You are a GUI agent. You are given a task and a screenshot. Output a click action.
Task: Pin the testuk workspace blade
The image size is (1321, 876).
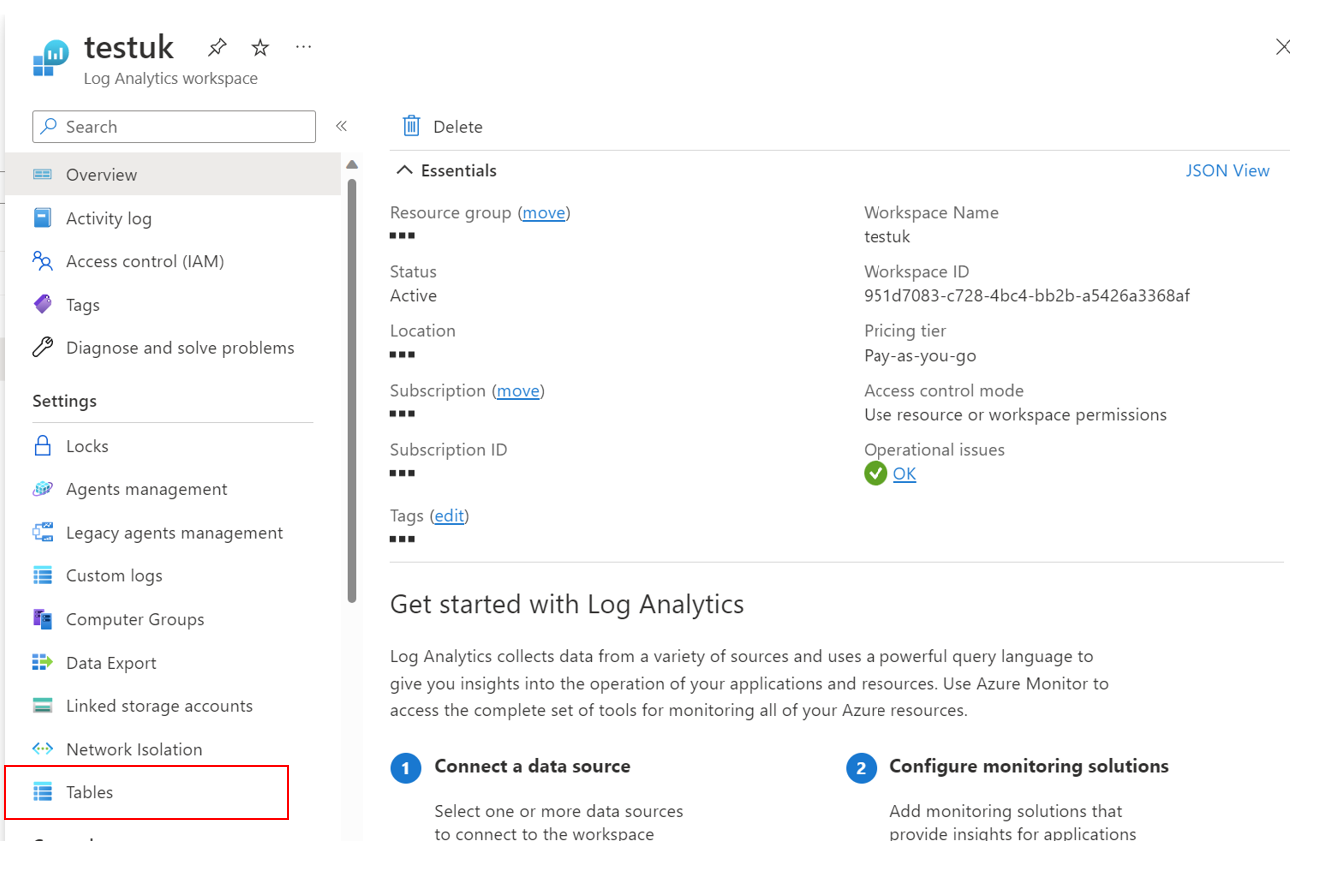click(x=217, y=47)
